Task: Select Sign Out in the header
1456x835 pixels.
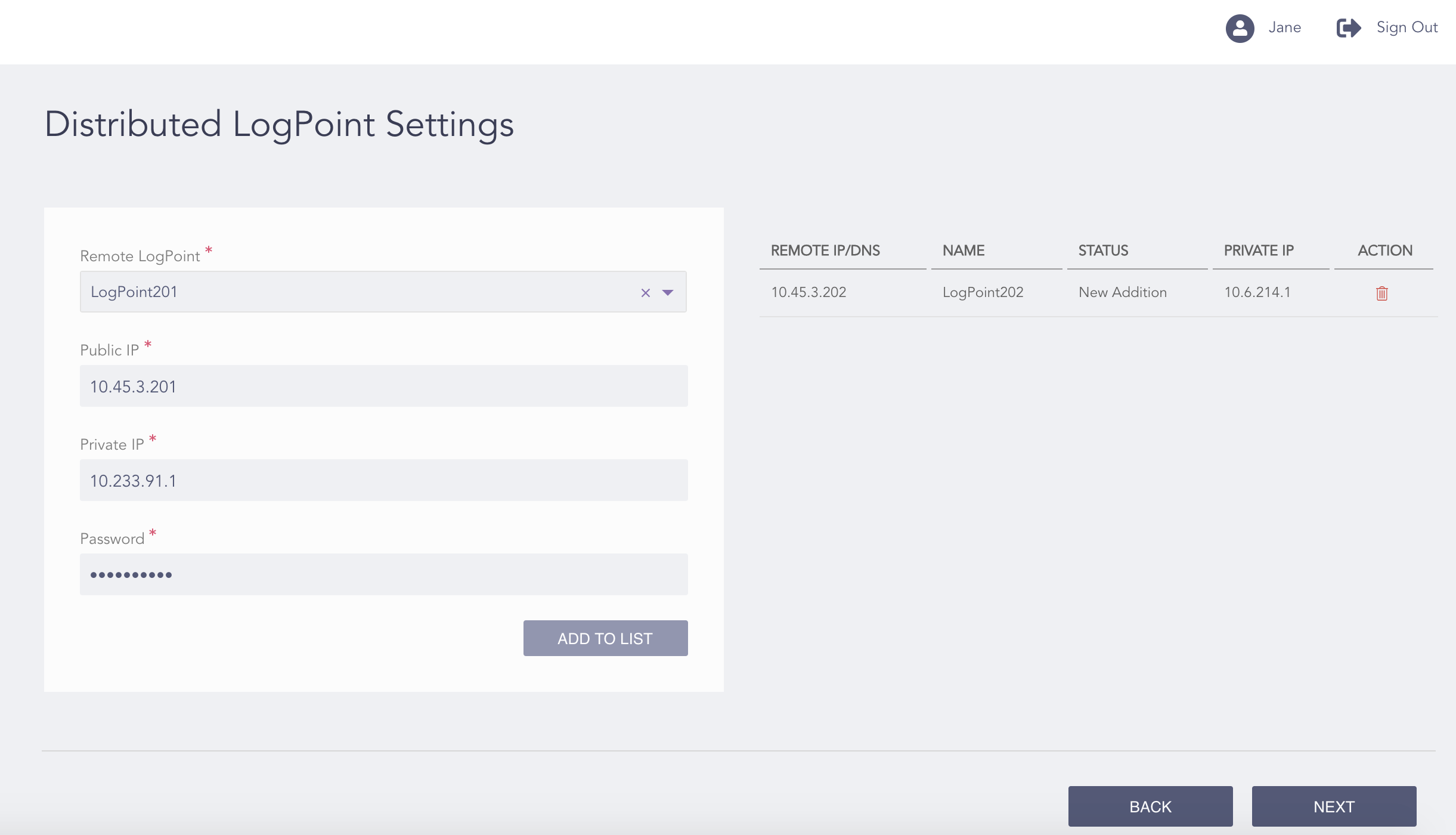Action: pos(1407,27)
